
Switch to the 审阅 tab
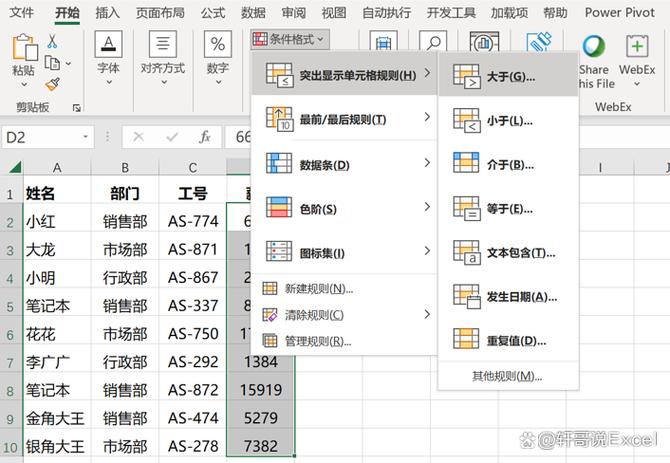point(294,12)
